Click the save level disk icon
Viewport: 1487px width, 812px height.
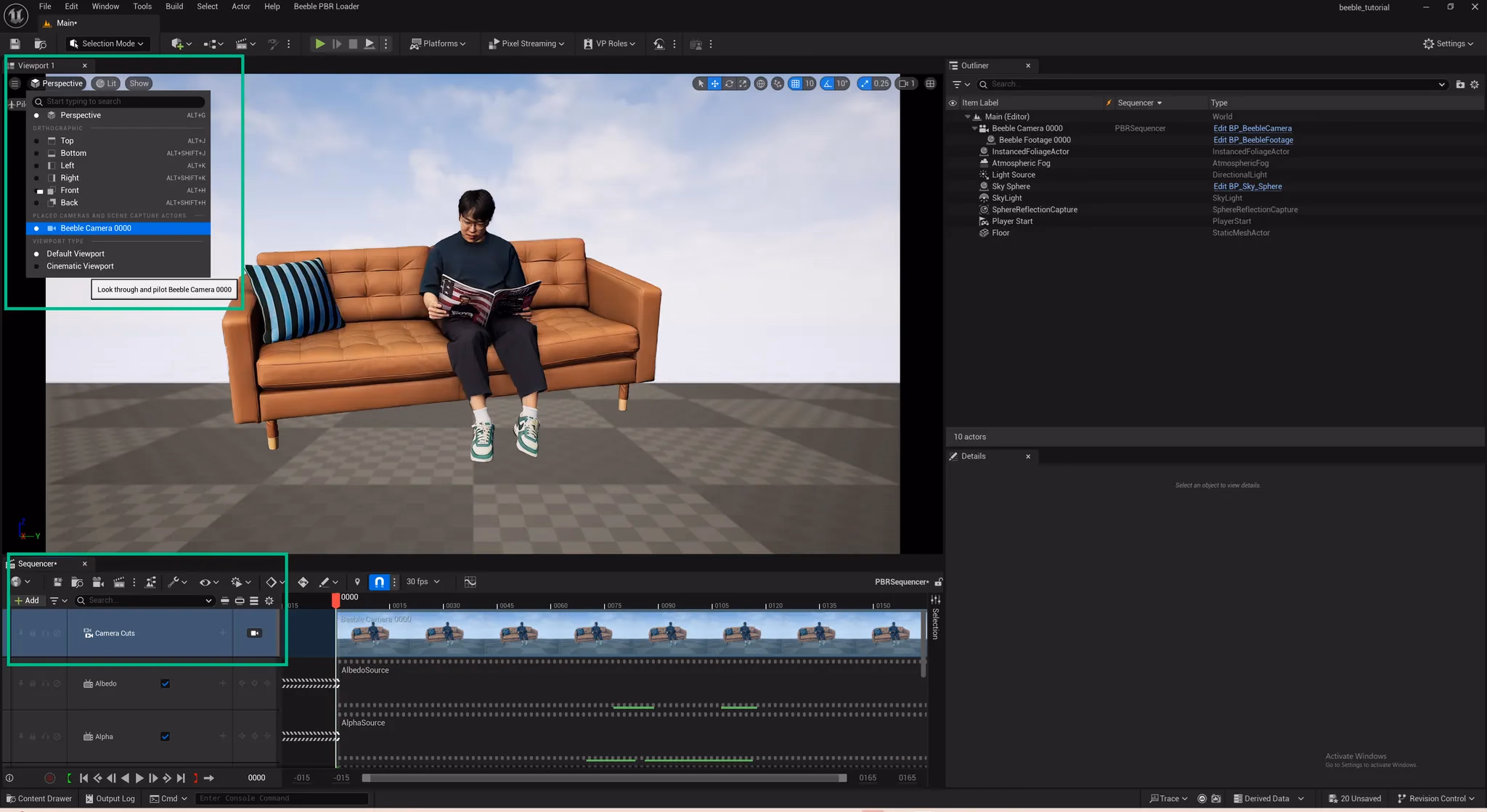click(15, 44)
